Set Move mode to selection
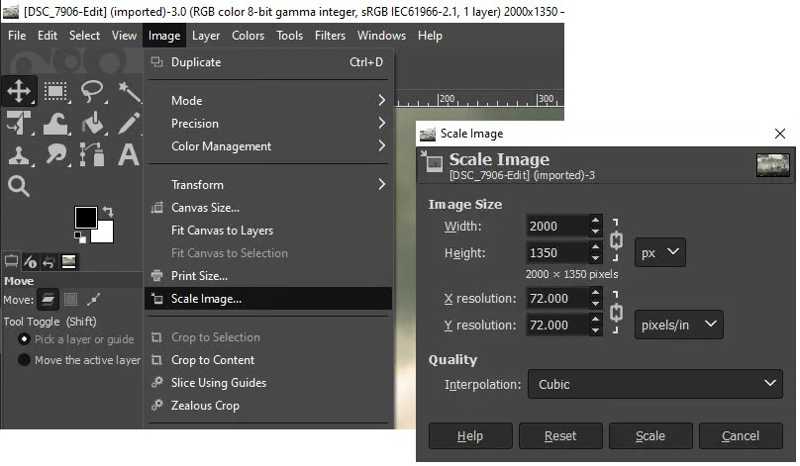Screen dimensions: 800x466 pyautogui.click(x=71, y=300)
